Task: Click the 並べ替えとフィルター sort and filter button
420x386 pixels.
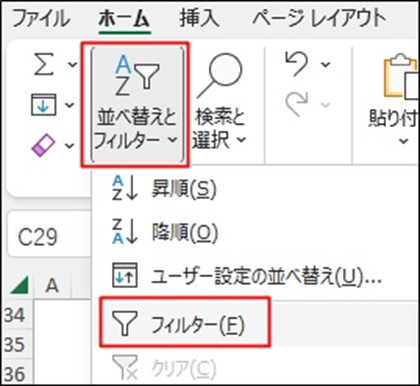Action: (x=137, y=104)
